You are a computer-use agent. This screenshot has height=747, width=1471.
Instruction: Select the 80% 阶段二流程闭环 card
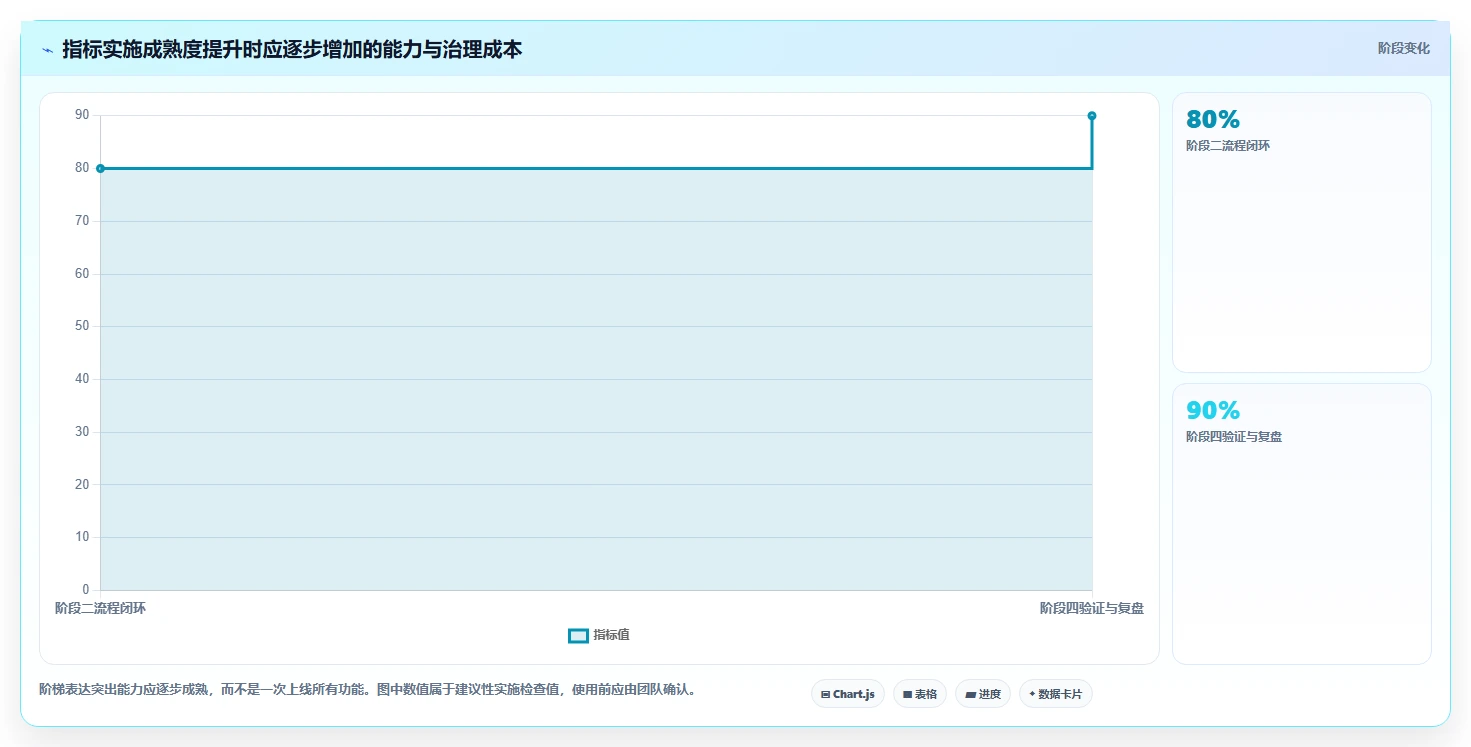(x=1301, y=232)
